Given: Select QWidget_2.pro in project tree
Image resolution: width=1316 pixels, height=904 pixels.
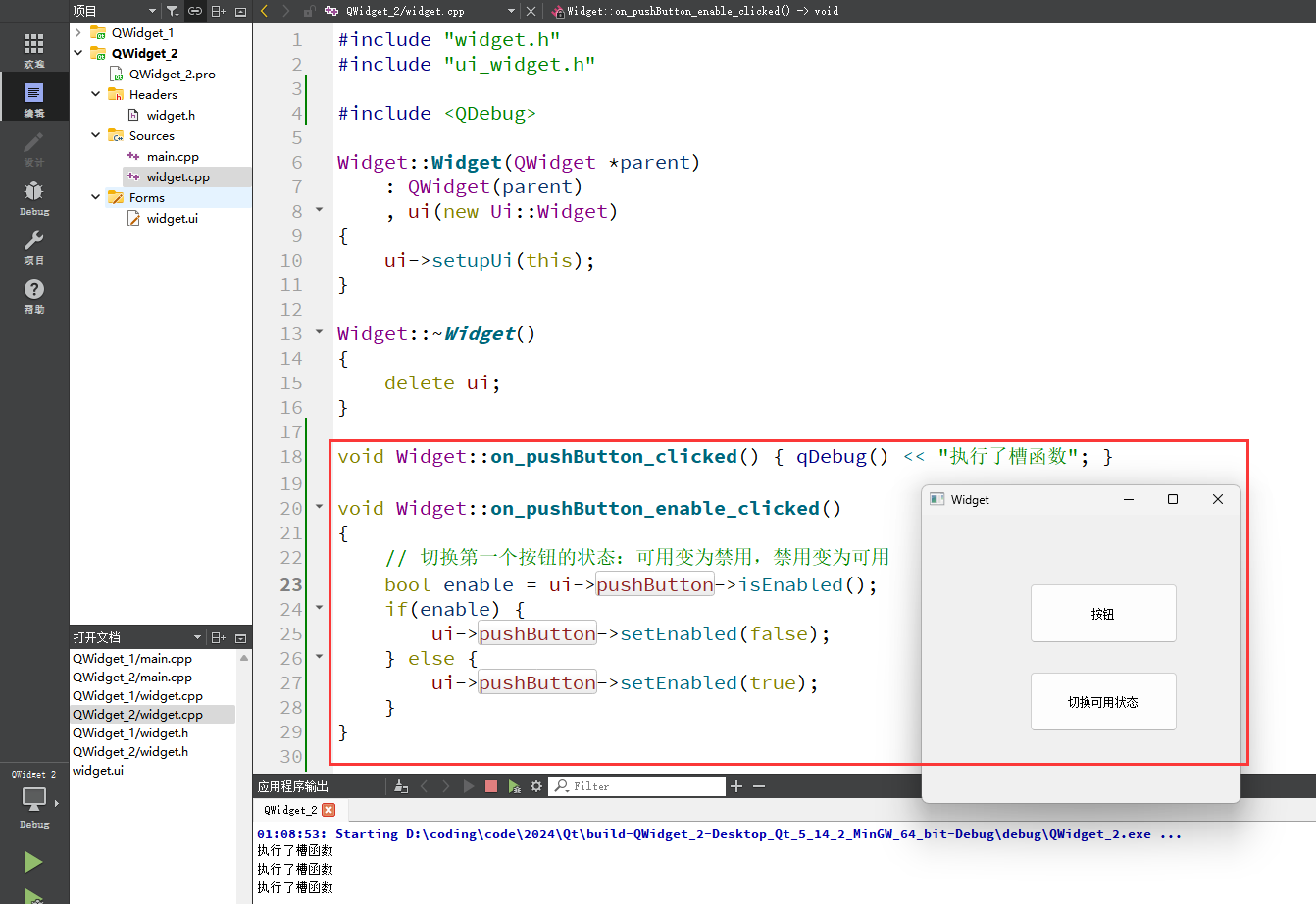Looking at the screenshot, I should coord(172,74).
